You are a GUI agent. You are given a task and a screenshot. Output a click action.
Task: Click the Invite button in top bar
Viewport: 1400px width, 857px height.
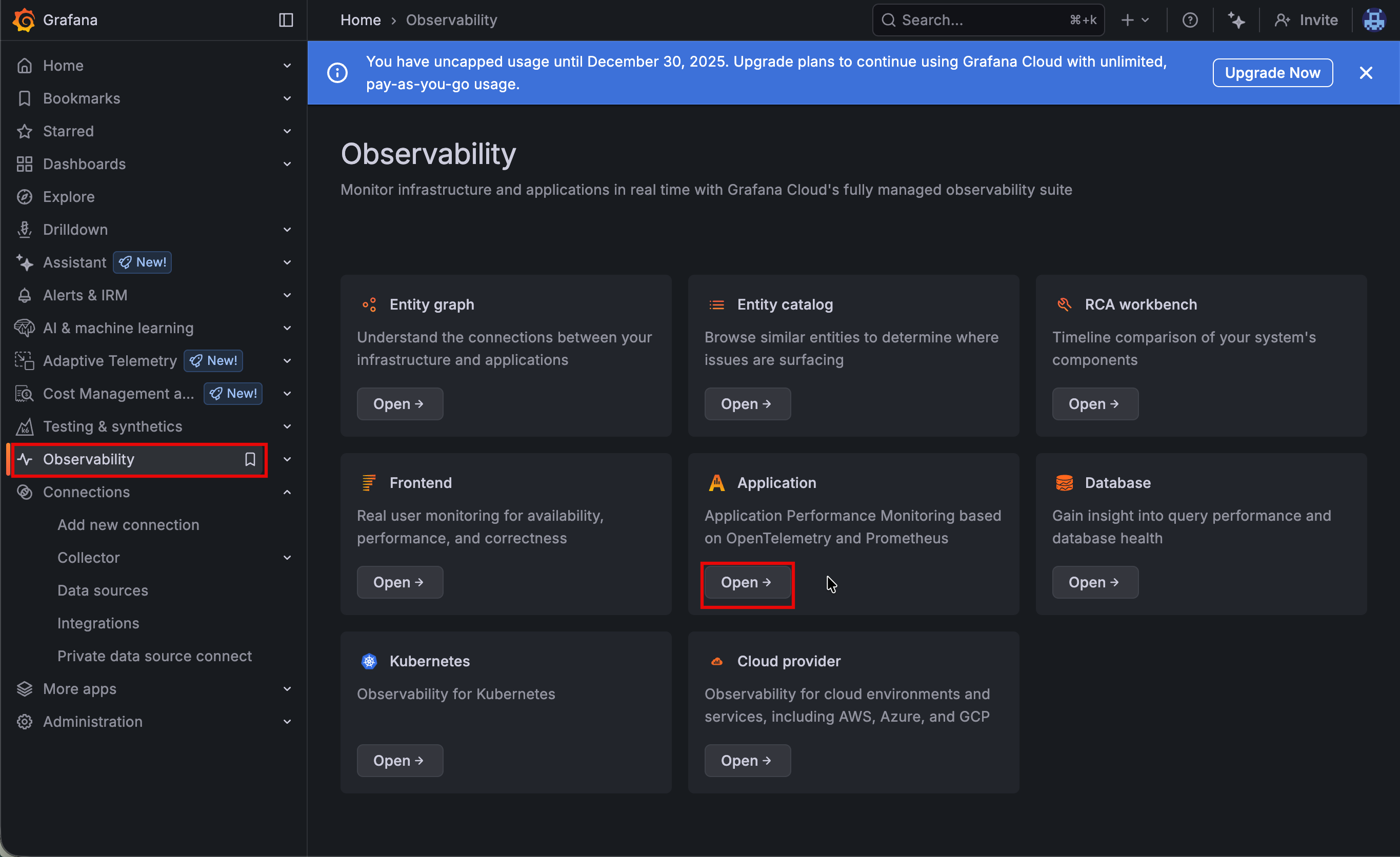[1306, 20]
